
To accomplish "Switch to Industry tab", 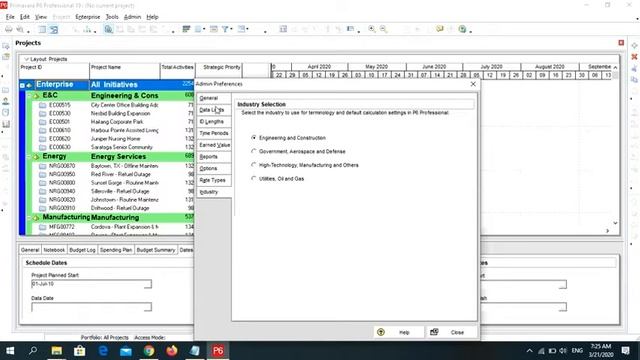I will click(x=214, y=192).
